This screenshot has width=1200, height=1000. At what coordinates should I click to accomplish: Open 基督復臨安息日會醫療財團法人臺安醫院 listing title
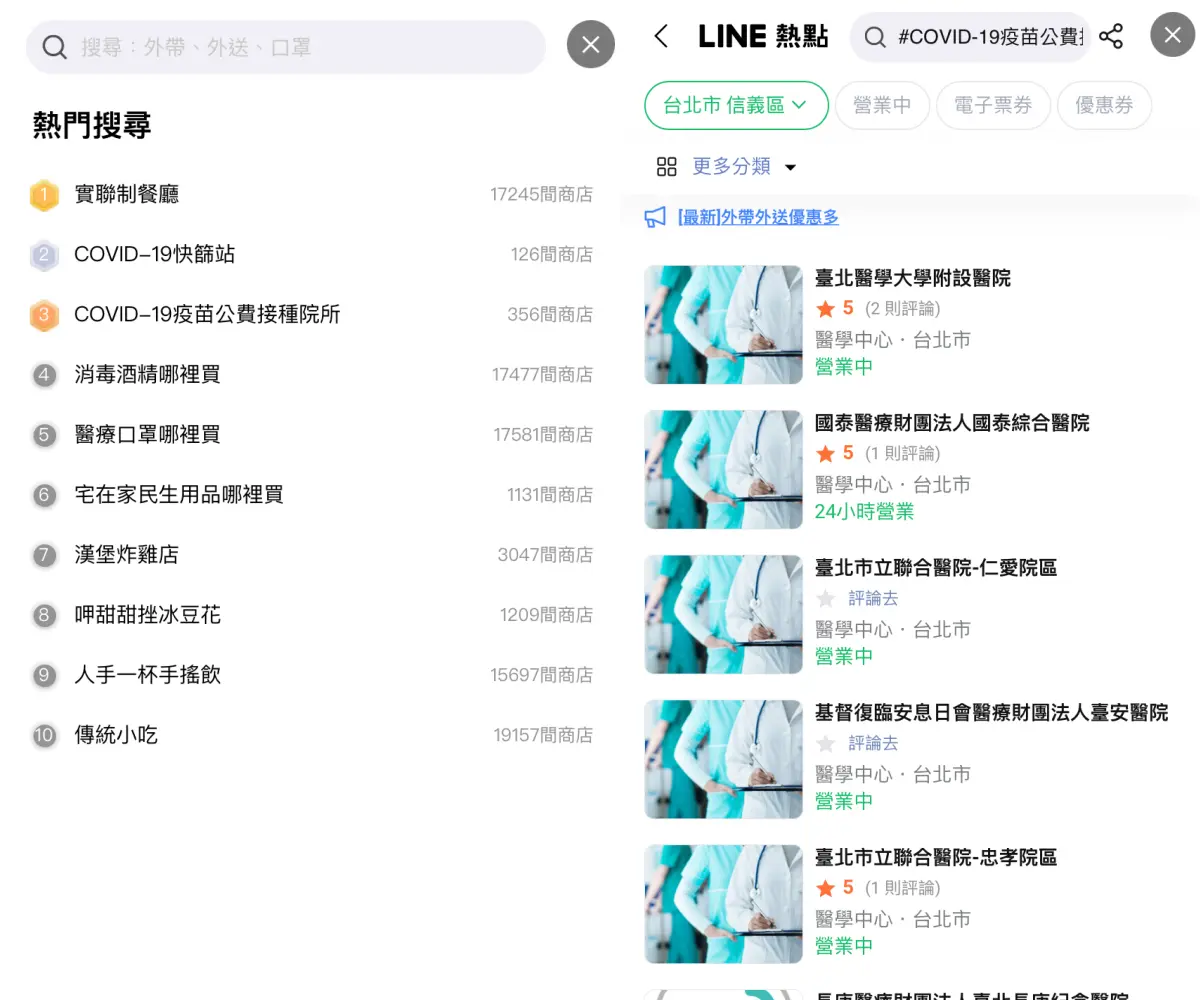coord(991,713)
